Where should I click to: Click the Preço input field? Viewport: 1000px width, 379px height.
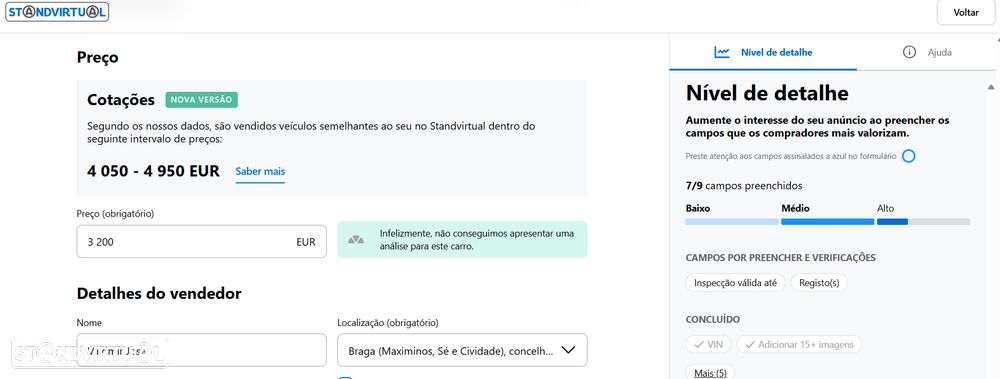coord(202,242)
